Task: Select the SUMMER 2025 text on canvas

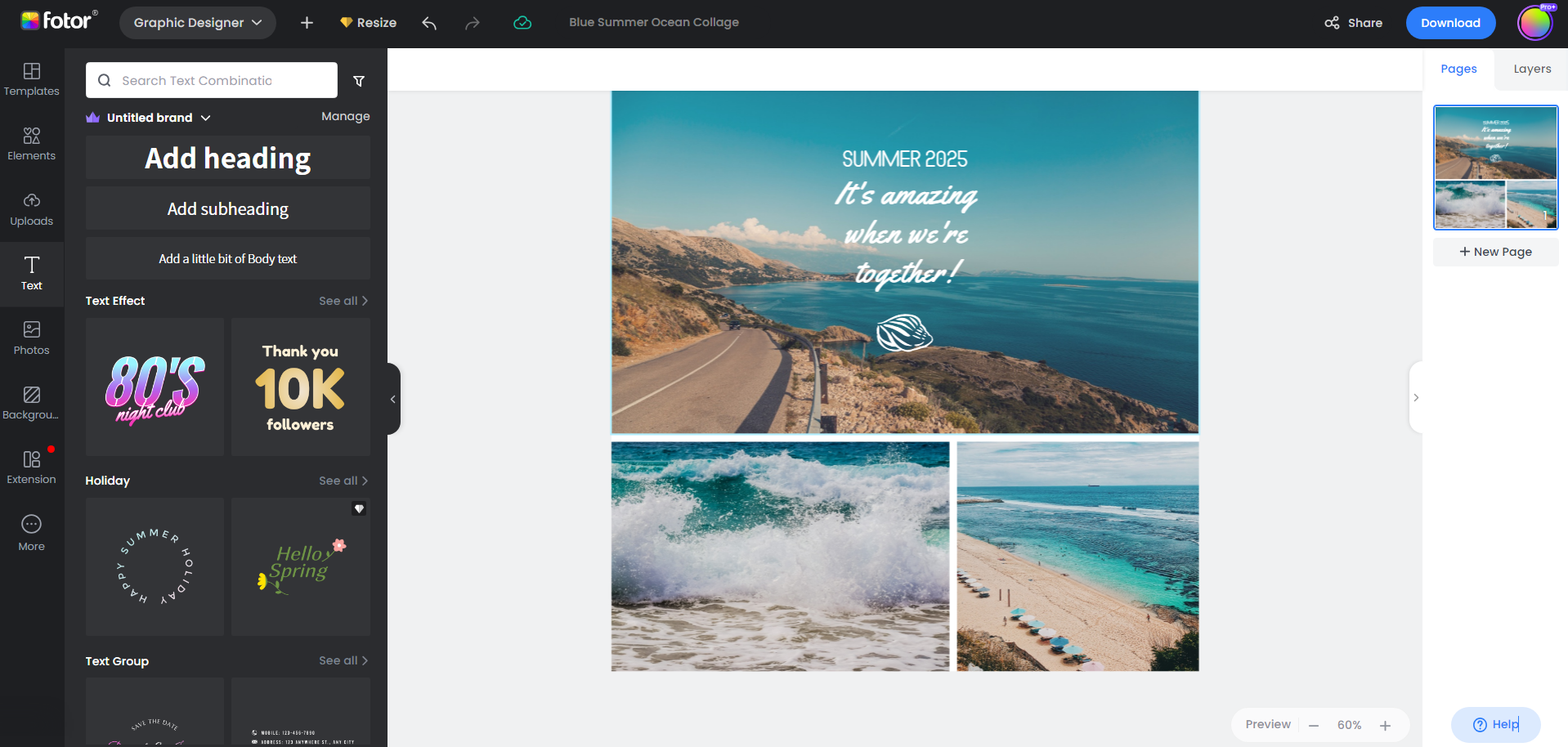Action: (905, 159)
